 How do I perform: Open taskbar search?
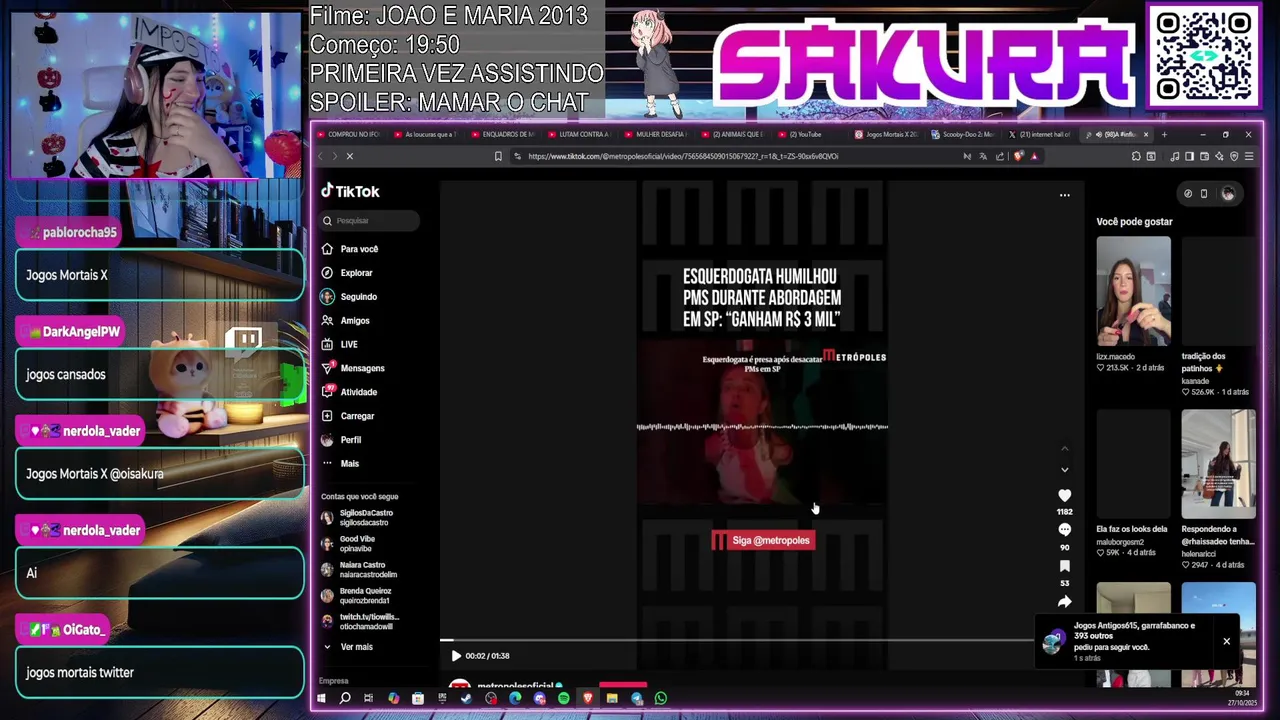coord(345,698)
